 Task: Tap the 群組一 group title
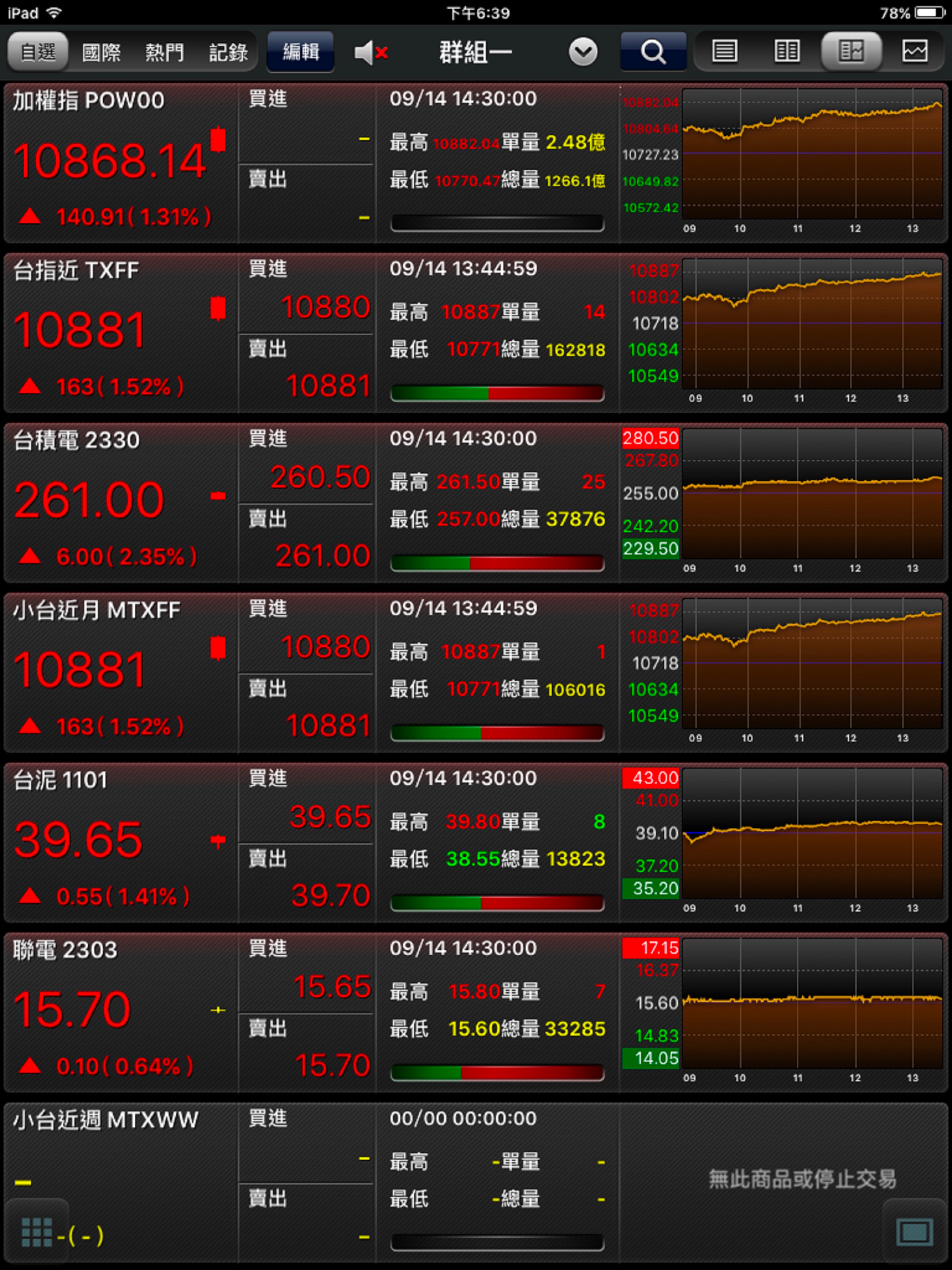click(x=476, y=53)
